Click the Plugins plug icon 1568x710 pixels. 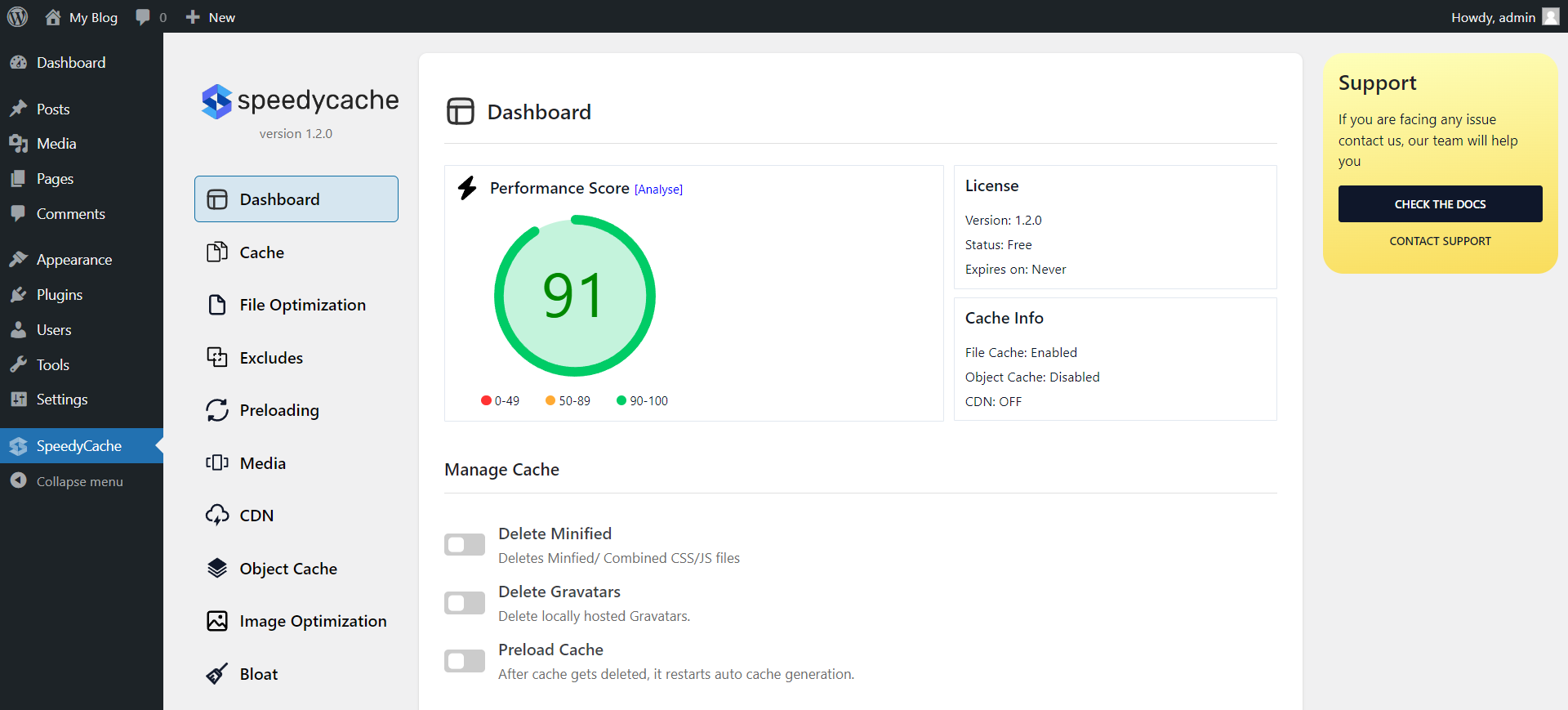(18, 295)
